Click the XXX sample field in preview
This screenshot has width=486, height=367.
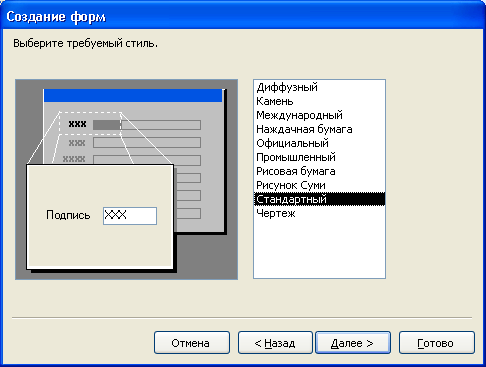pos(130,216)
